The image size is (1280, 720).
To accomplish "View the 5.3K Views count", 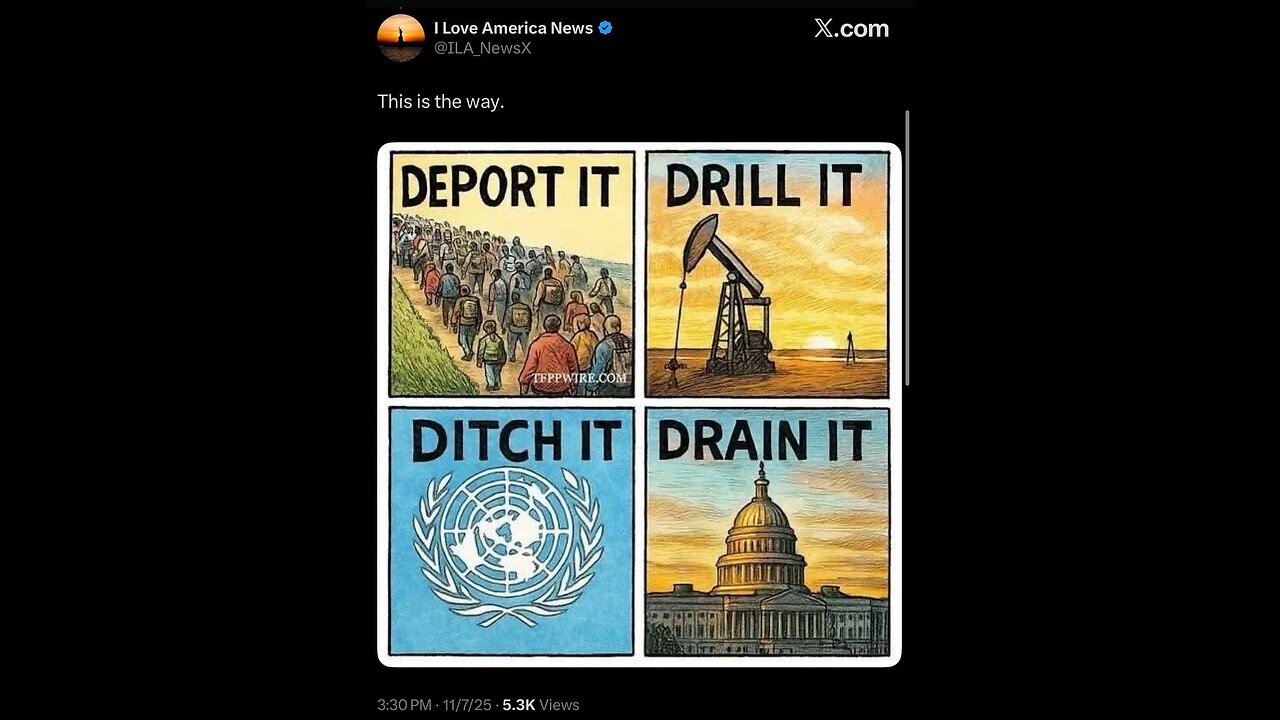I will point(541,705).
